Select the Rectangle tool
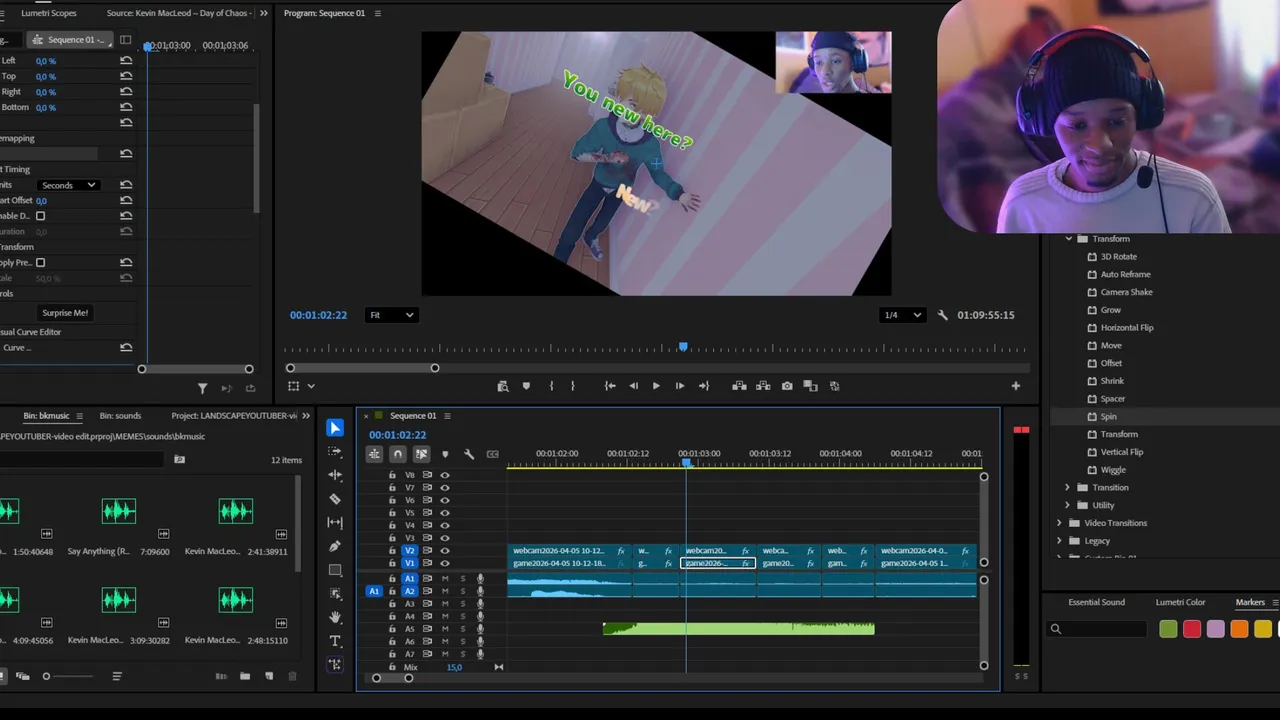The image size is (1280, 720). click(x=335, y=570)
